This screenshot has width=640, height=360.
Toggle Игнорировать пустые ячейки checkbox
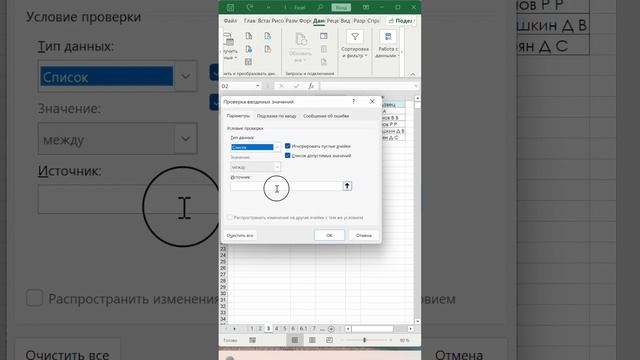[288, 146]
